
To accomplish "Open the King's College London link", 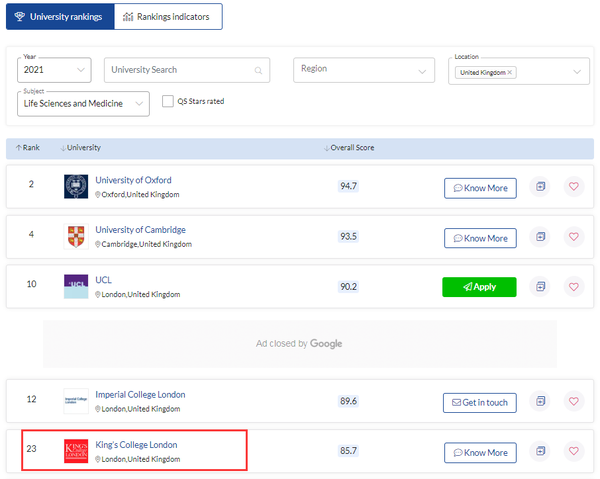I will click(x=136, y=445).
